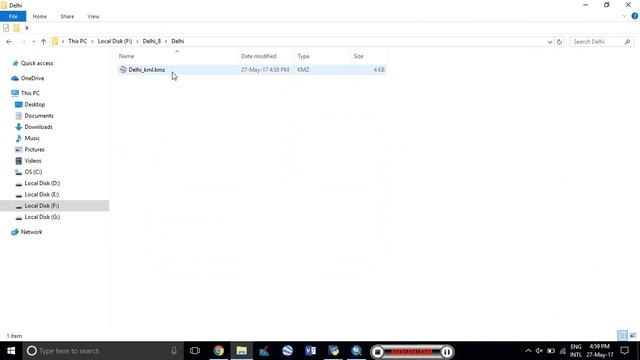Show hidden system tray icons
Screen dimensions: 640x360
(528, 351)
